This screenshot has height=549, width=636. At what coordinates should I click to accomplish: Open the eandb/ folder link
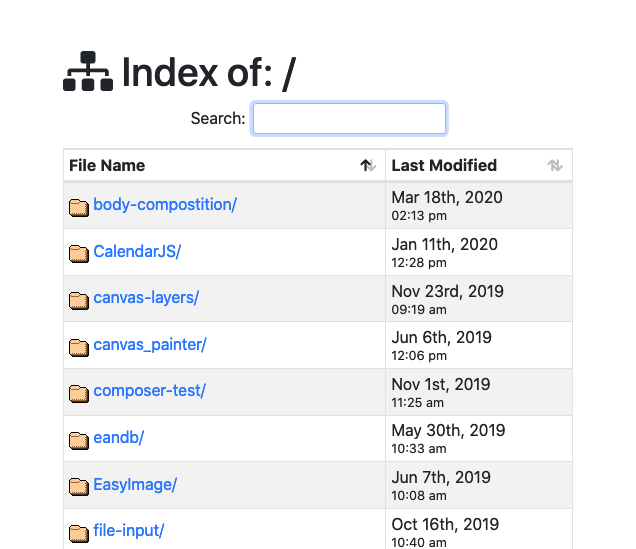tap(118, 438)
